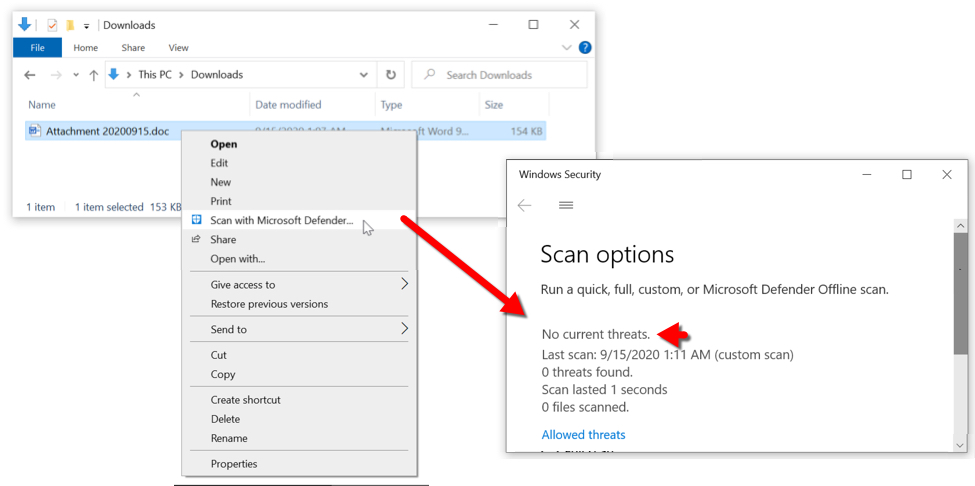Choose Share from the context menu

pyautogui.click(x=300, y=239)
